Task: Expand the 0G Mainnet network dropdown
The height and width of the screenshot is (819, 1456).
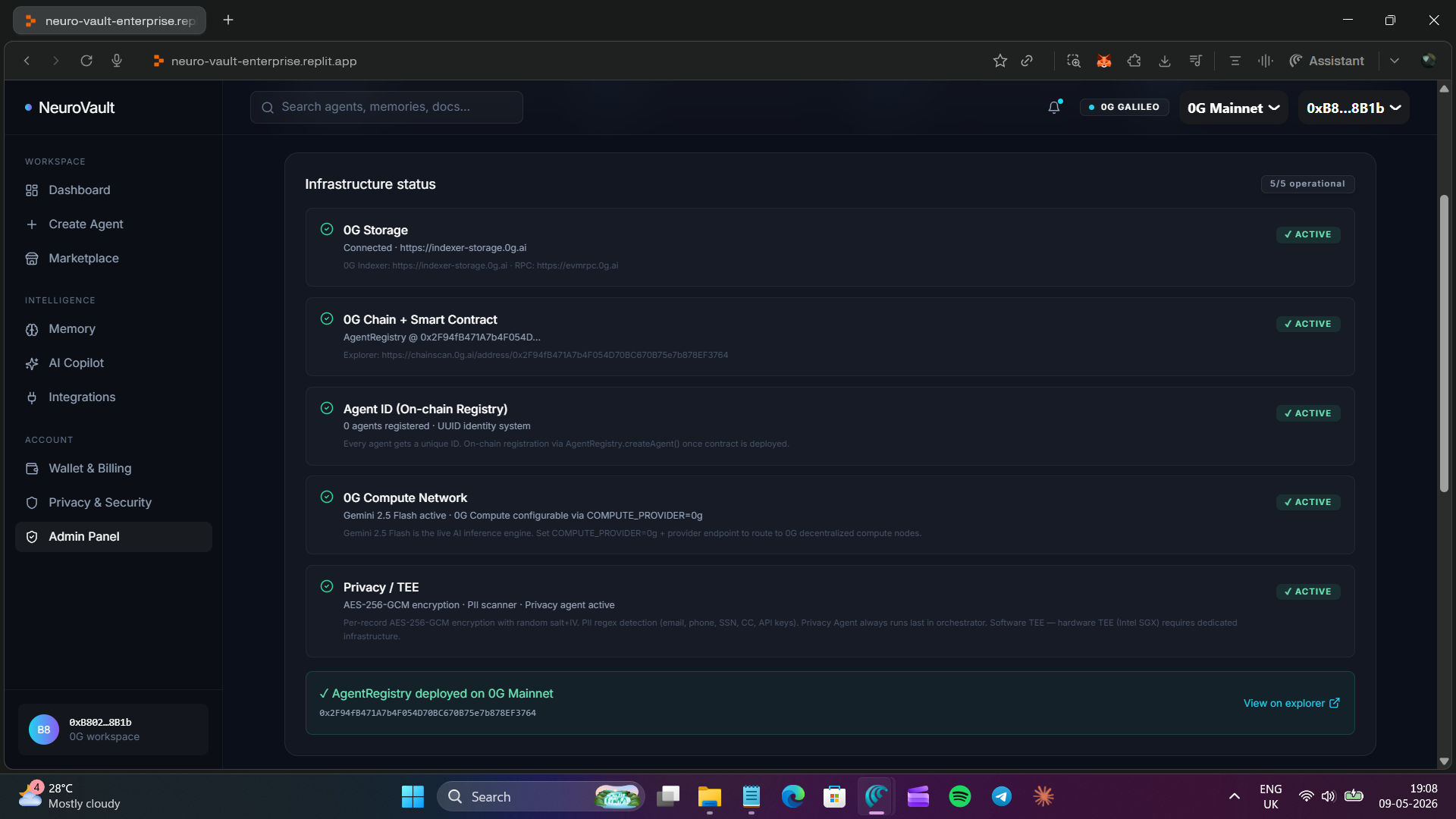Action: [x=1234, y=108]
